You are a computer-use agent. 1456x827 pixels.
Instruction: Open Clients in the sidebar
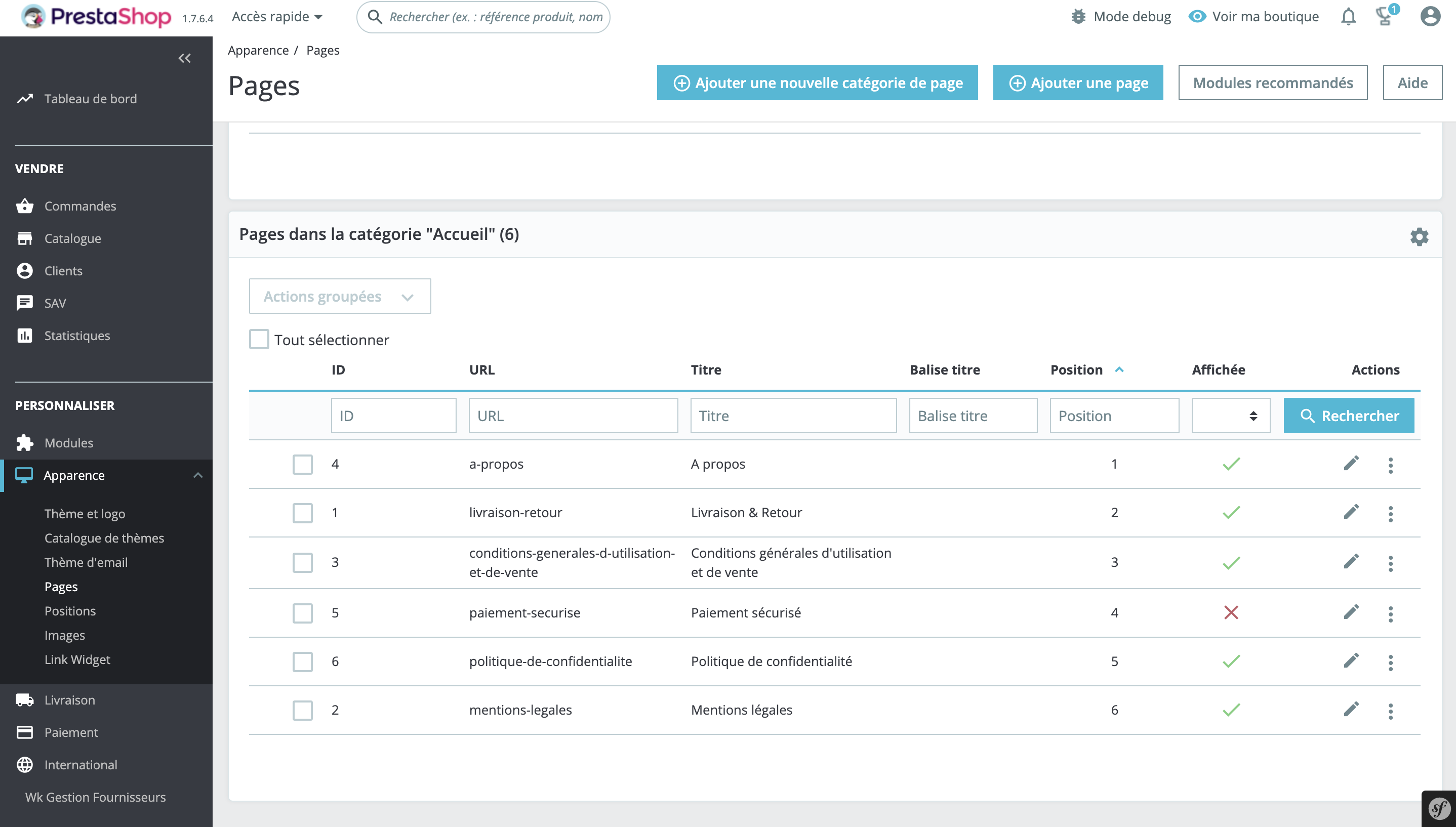click(63, 270)
